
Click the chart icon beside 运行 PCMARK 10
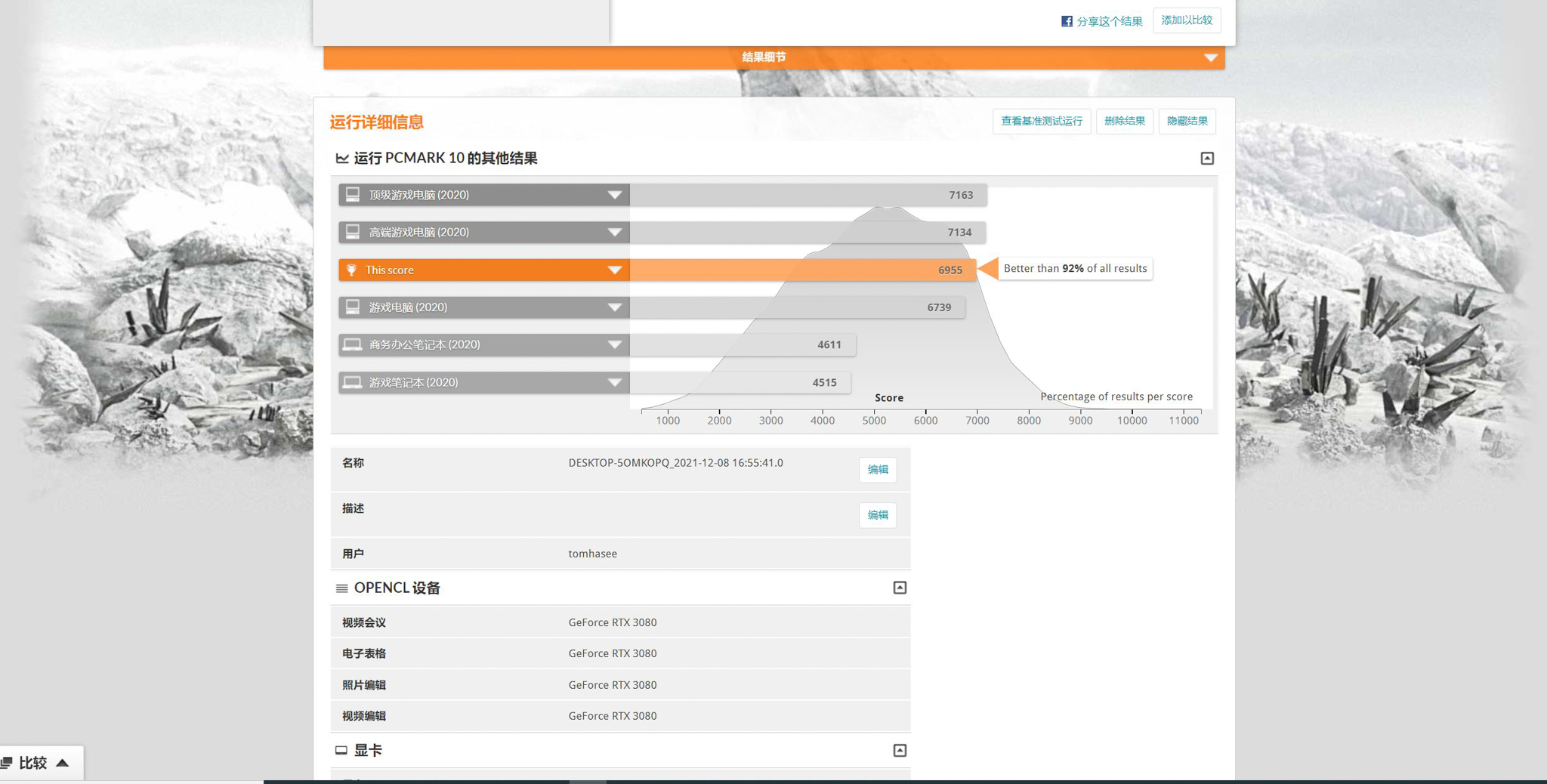click(x=342, y=159)
